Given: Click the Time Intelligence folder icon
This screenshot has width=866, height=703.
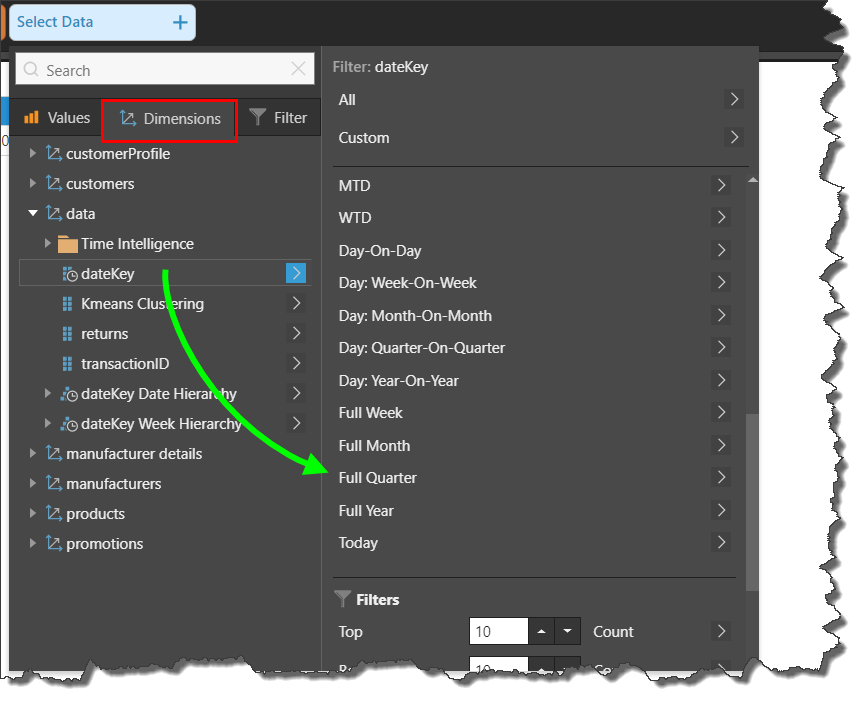Looking at the screenshot, I should point(67,244).
